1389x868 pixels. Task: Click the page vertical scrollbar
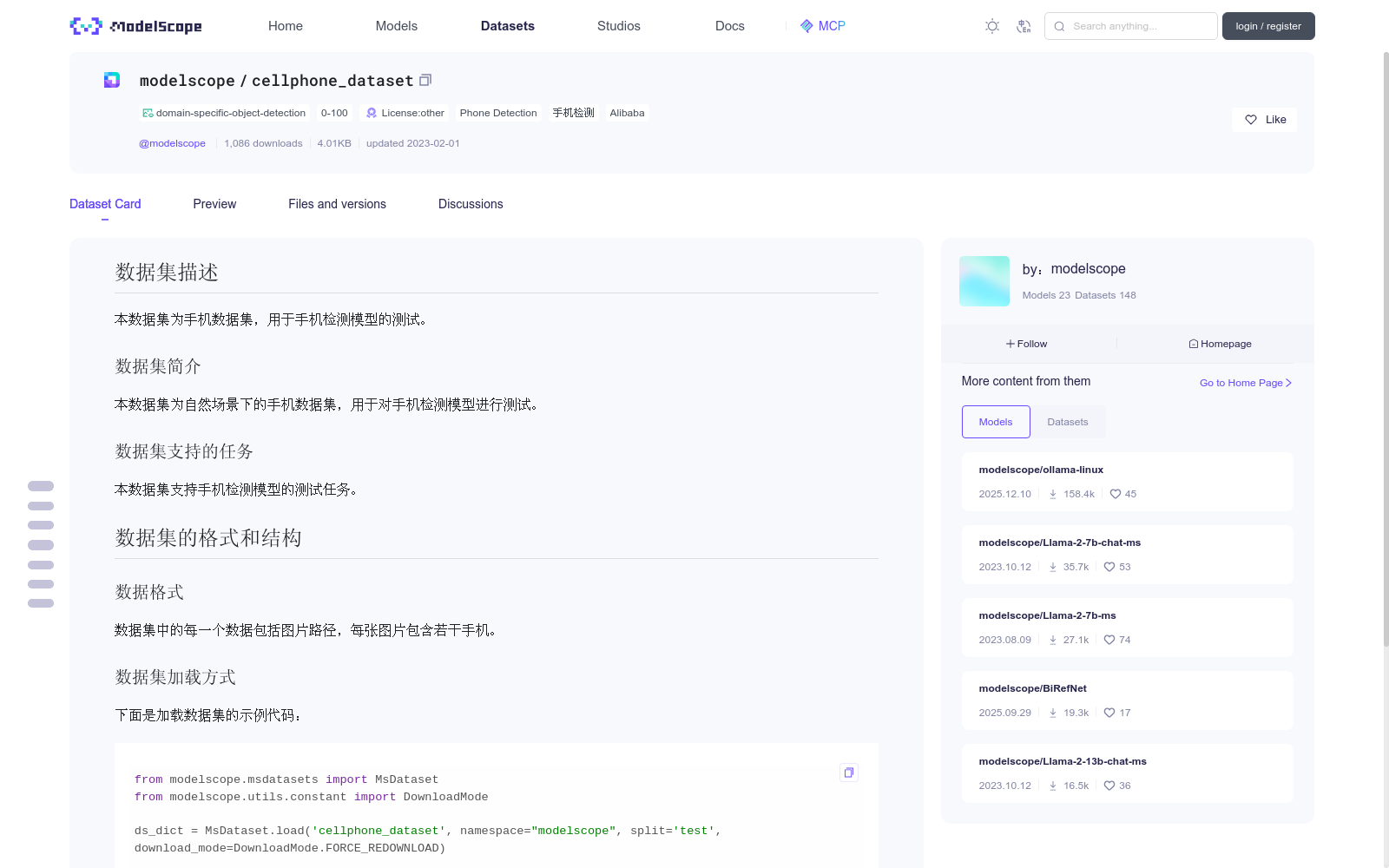click(1386, 347)
